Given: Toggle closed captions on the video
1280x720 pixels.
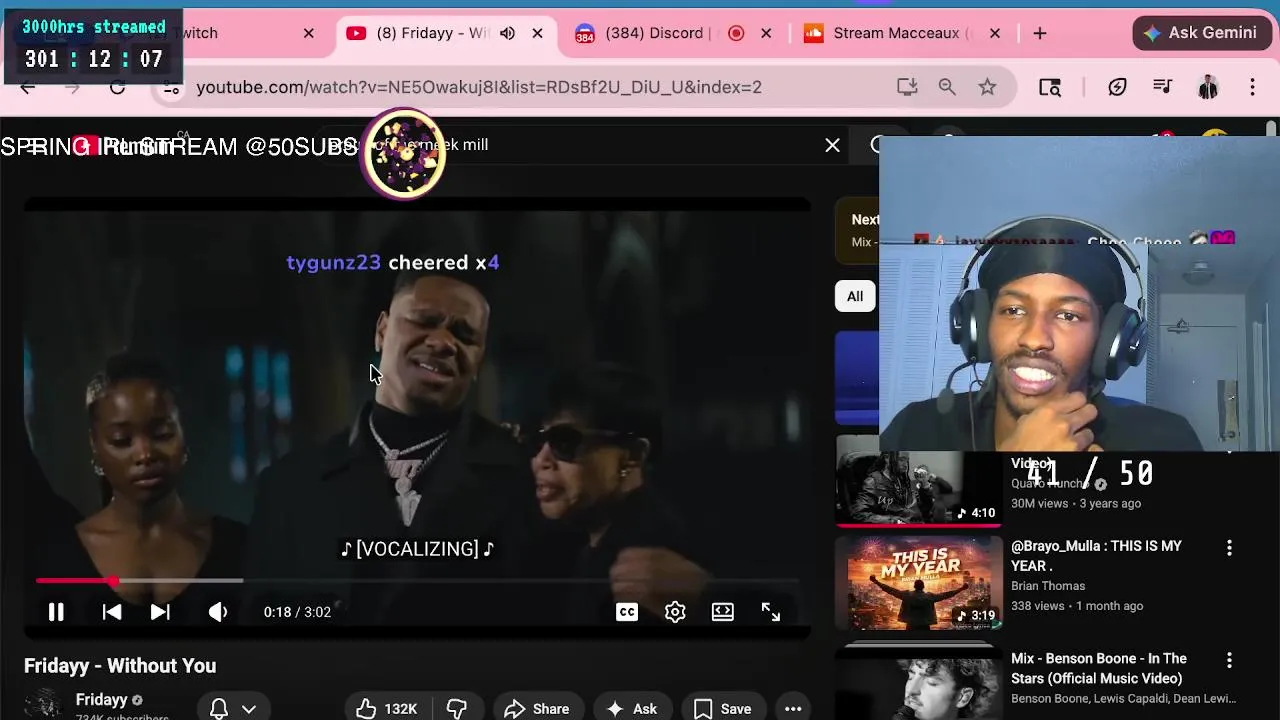Looking at the screenshot, I should [627, 612].
